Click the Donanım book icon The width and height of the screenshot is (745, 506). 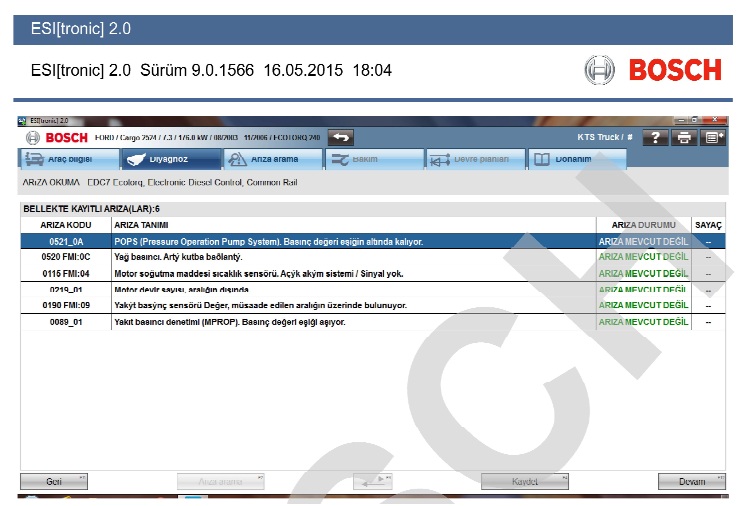[542, 159]
